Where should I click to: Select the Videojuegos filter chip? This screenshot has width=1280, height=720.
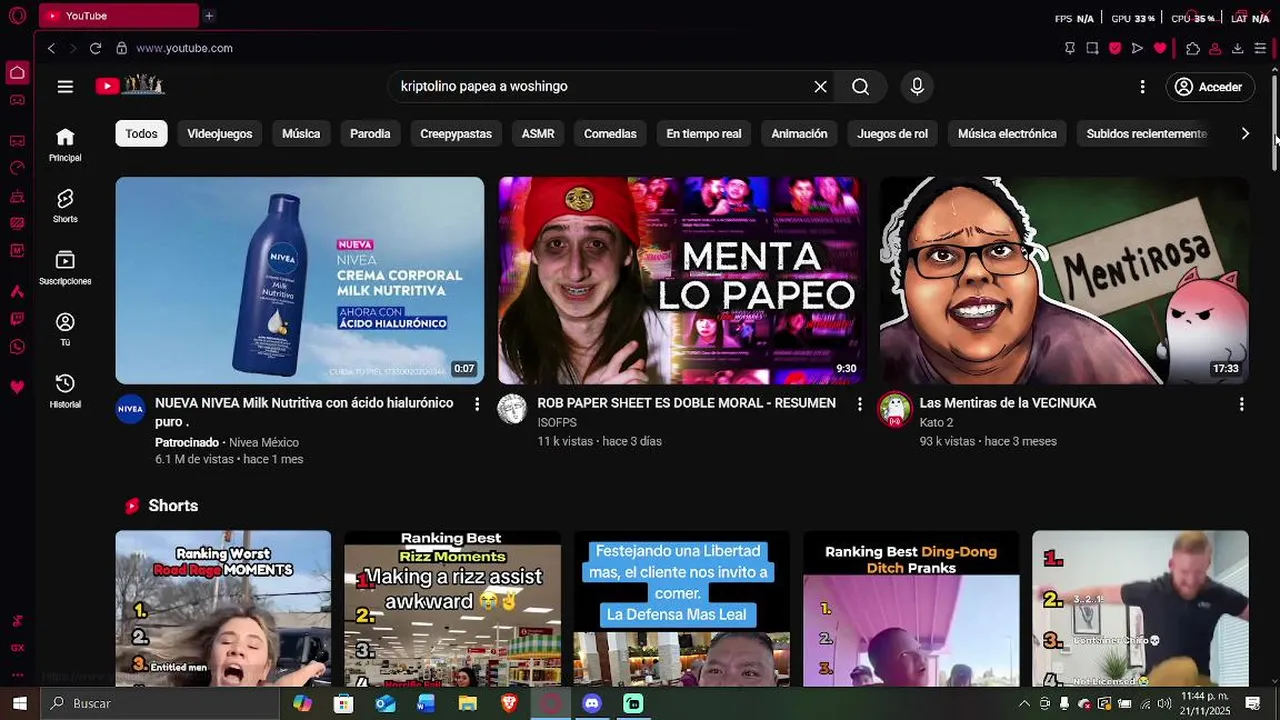pos(220,133)
